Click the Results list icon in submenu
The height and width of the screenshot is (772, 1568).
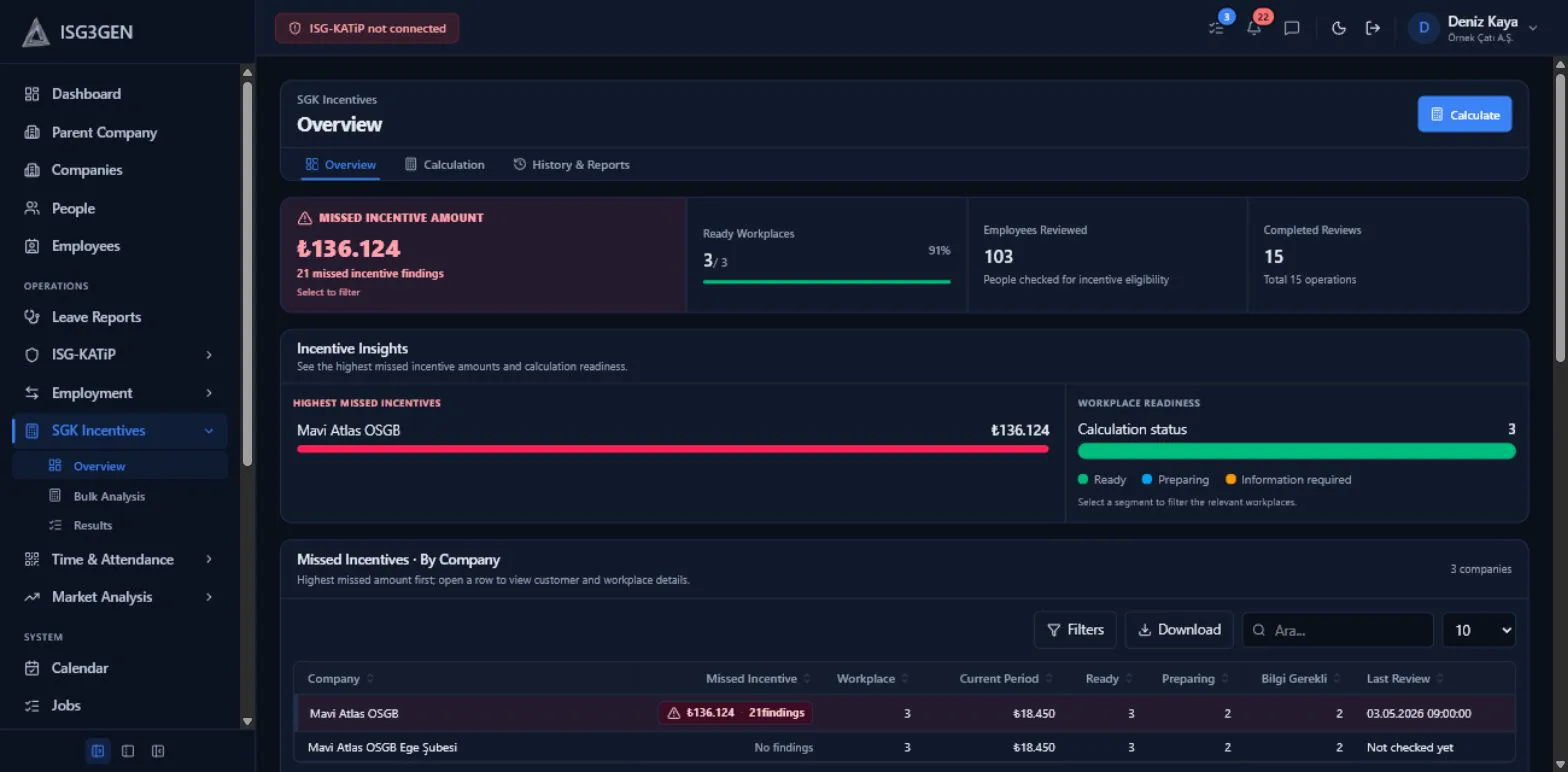[55, 525]
